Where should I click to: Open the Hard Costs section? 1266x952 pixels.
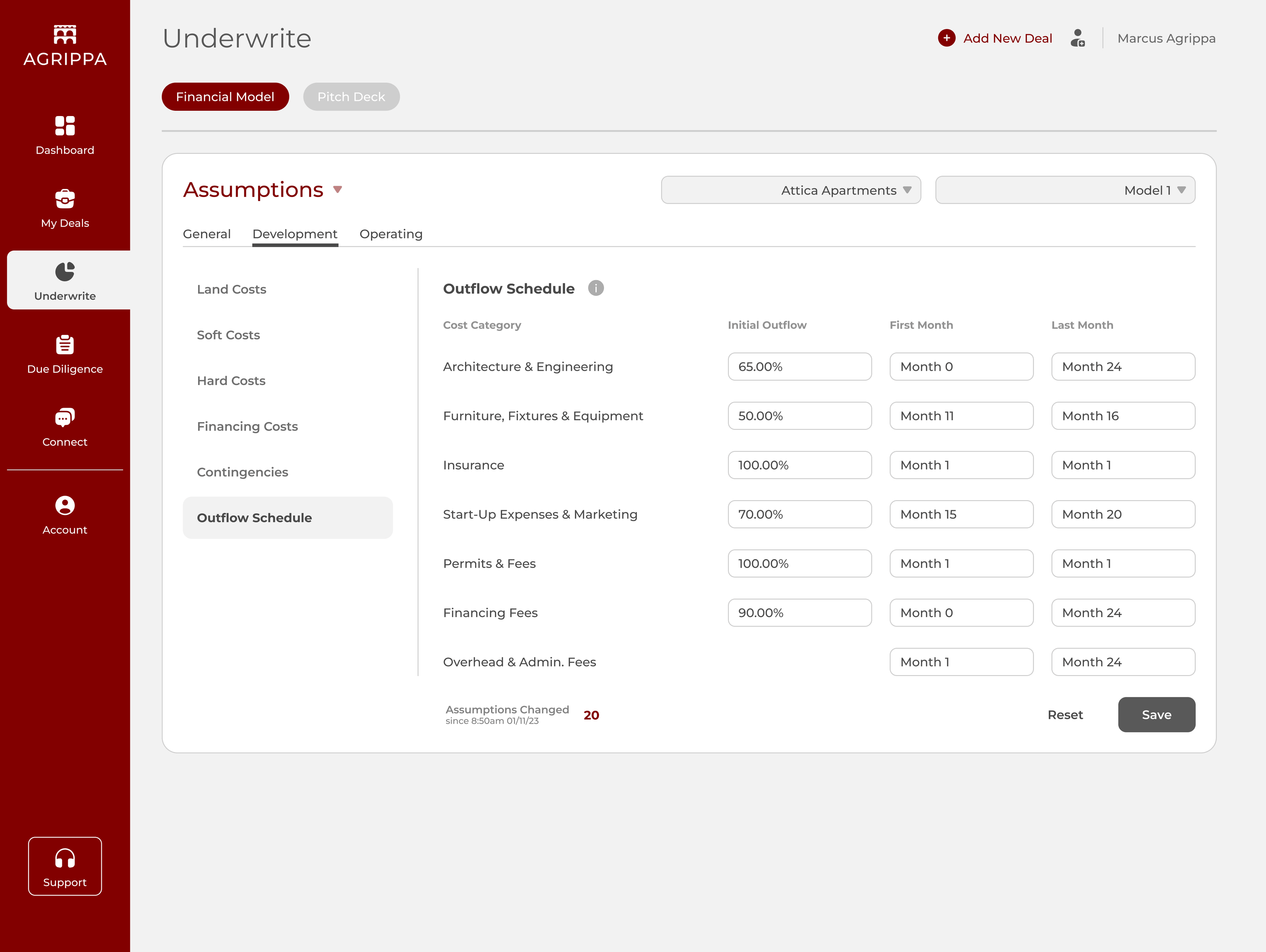pos(231,380)
